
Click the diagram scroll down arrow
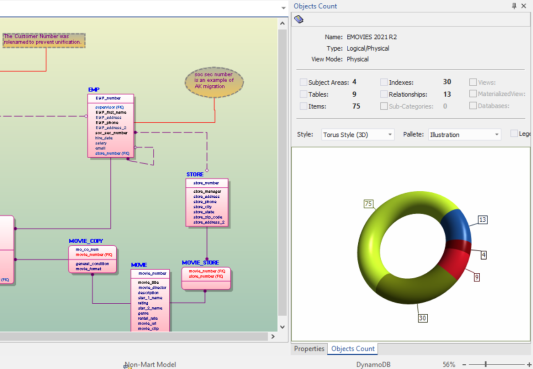coord(282,327)
